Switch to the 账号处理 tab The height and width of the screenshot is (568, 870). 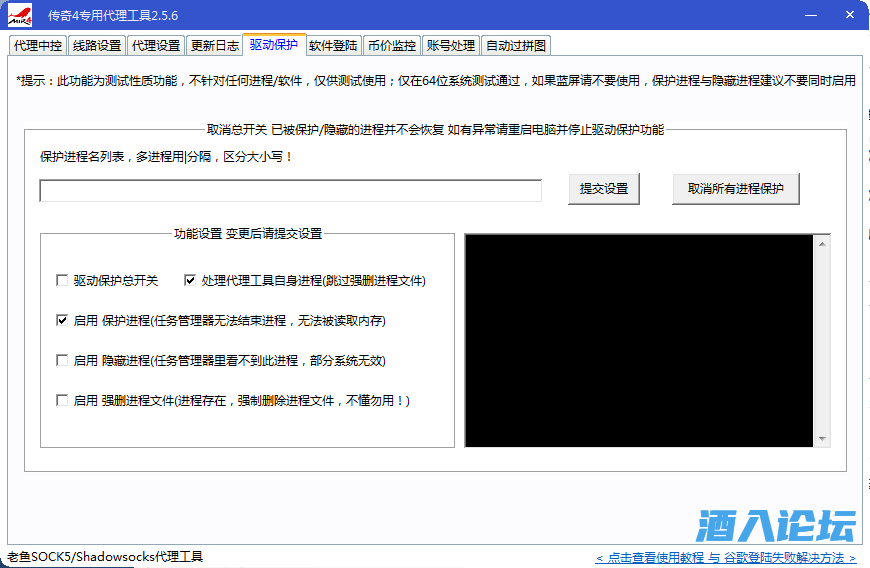click(450, 46)
